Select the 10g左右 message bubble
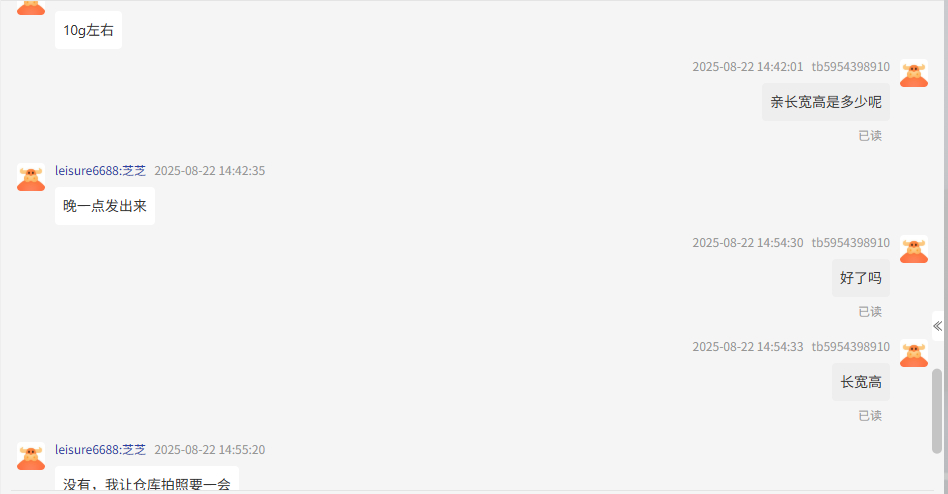Image resolution: width=948 pixels, height=494 pixels. 88,30
